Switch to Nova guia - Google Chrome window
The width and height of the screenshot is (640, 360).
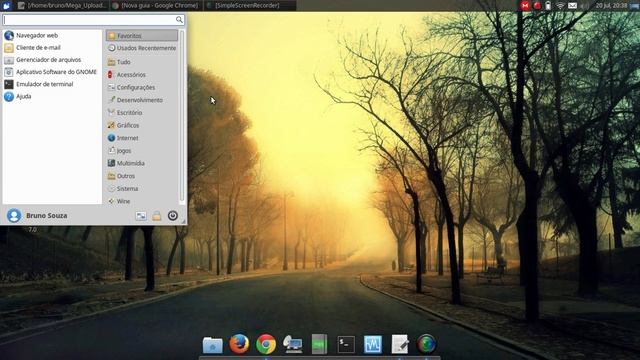(x=156, y=6)
